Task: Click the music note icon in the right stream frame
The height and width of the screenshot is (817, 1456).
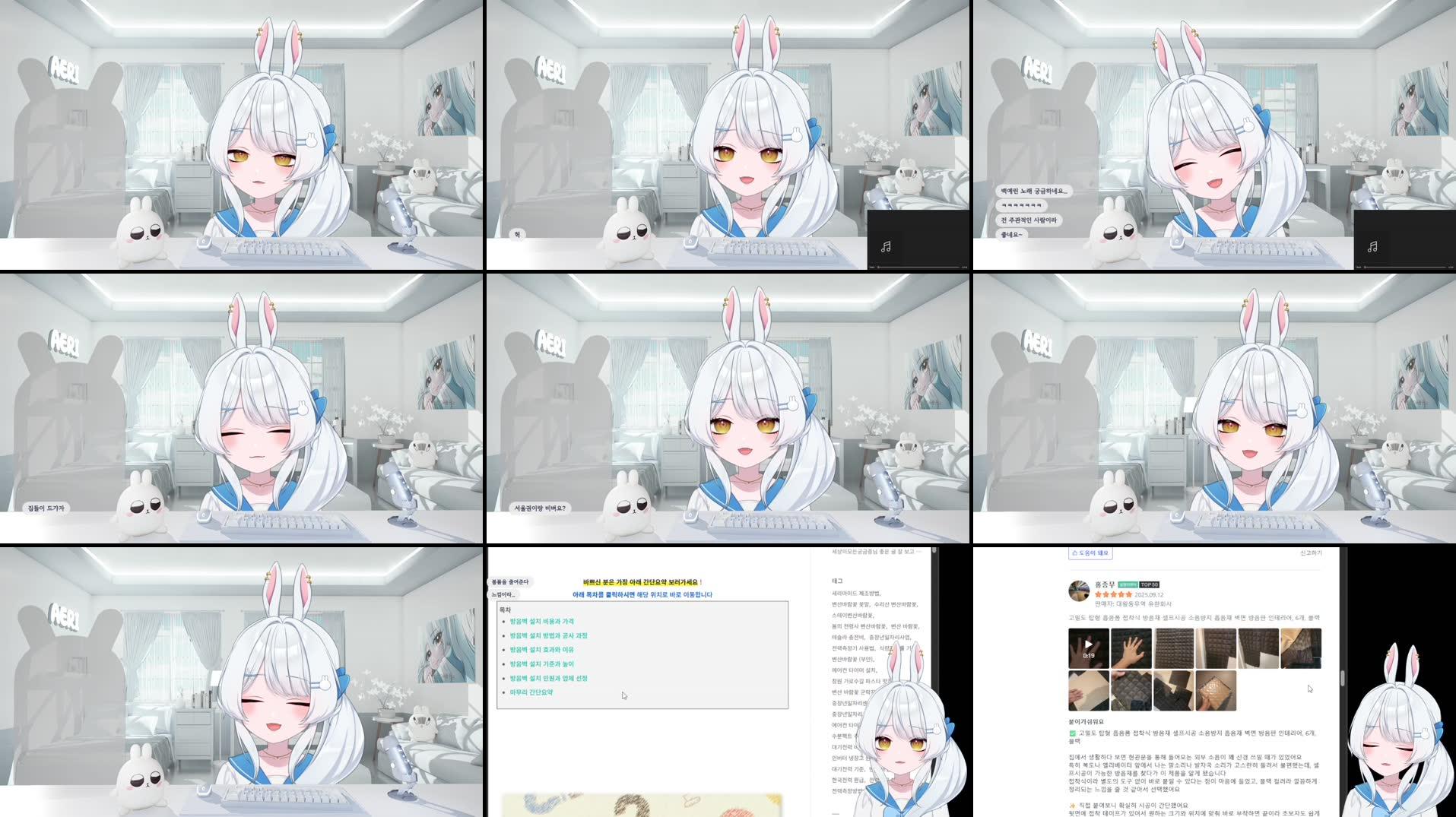Action: (x=1372, y=245)
